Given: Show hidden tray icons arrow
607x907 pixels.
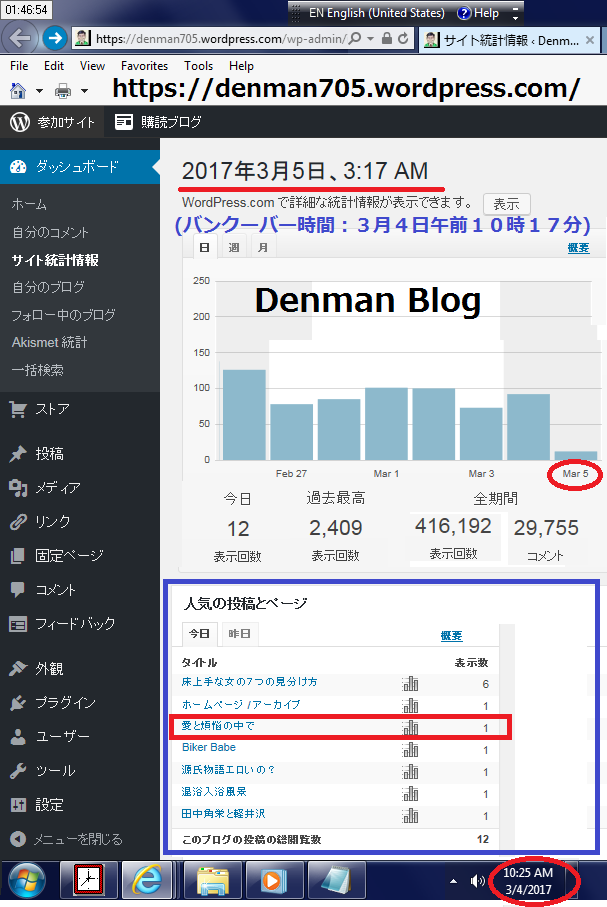Looking at the screenshot, I should click(x=454, y=881).
